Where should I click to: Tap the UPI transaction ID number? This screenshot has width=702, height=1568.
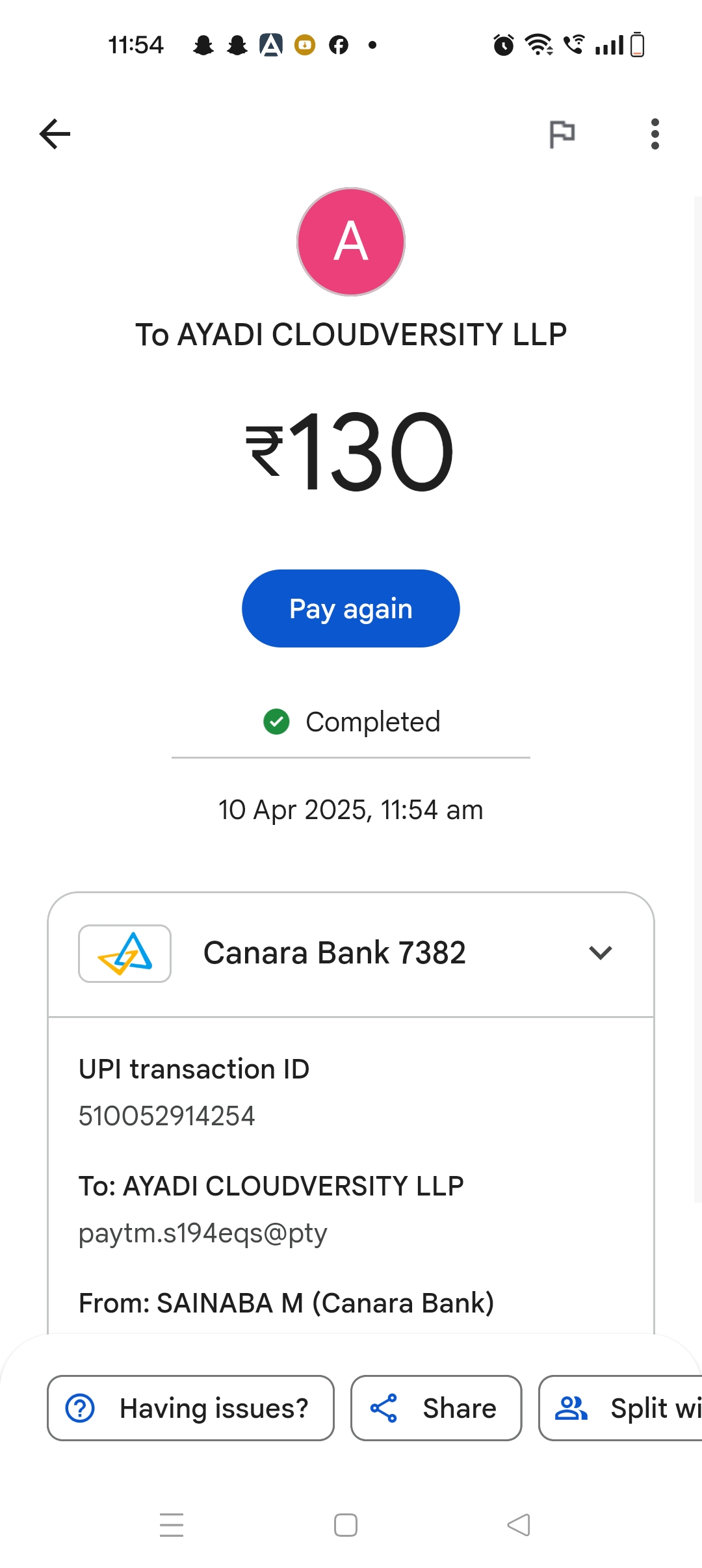coord(167,1116)
